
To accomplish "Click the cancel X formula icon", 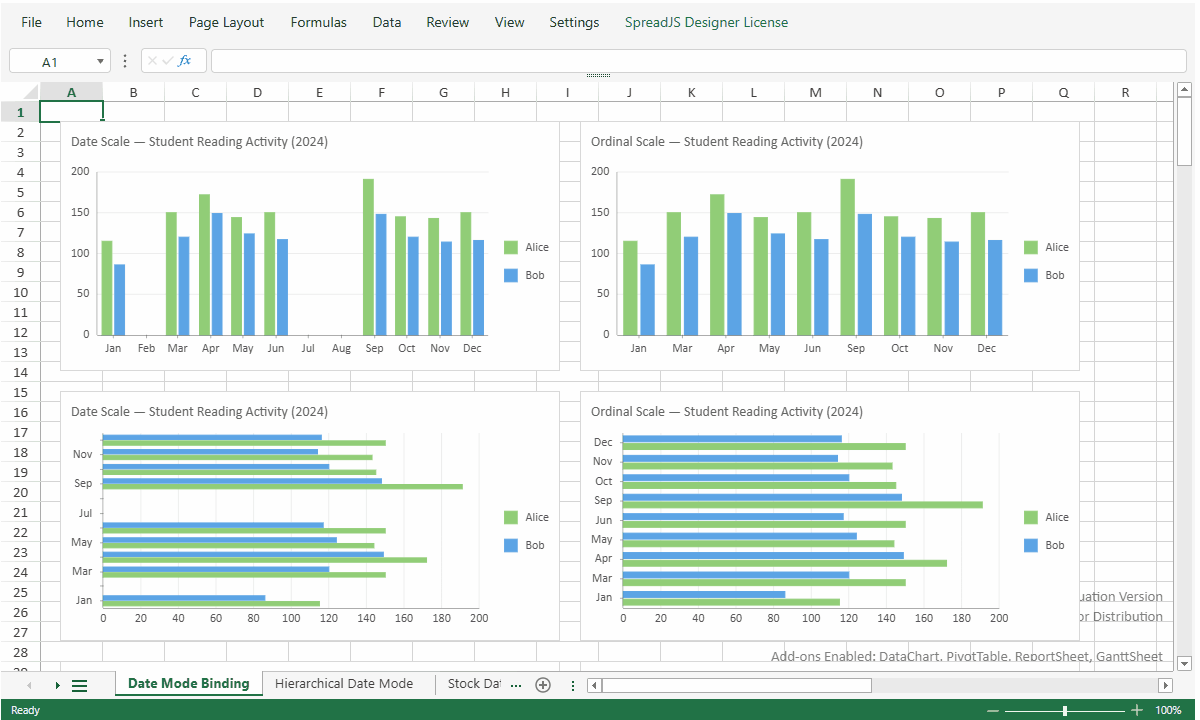I will pos(152,61).
